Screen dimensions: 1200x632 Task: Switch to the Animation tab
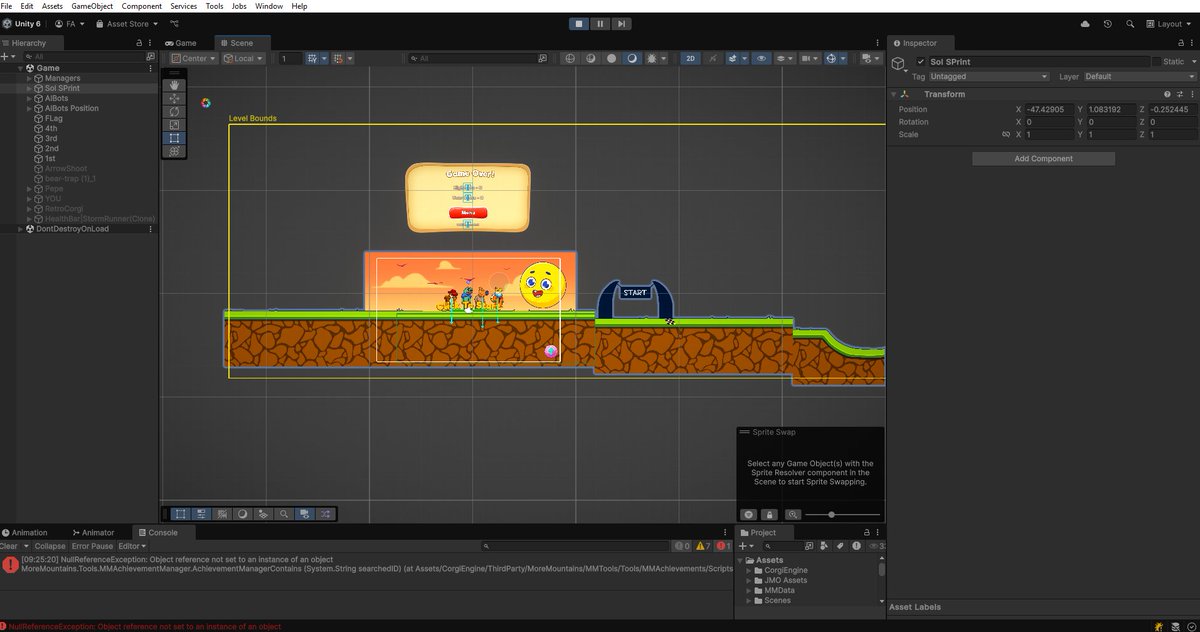[x=24, y=532]
